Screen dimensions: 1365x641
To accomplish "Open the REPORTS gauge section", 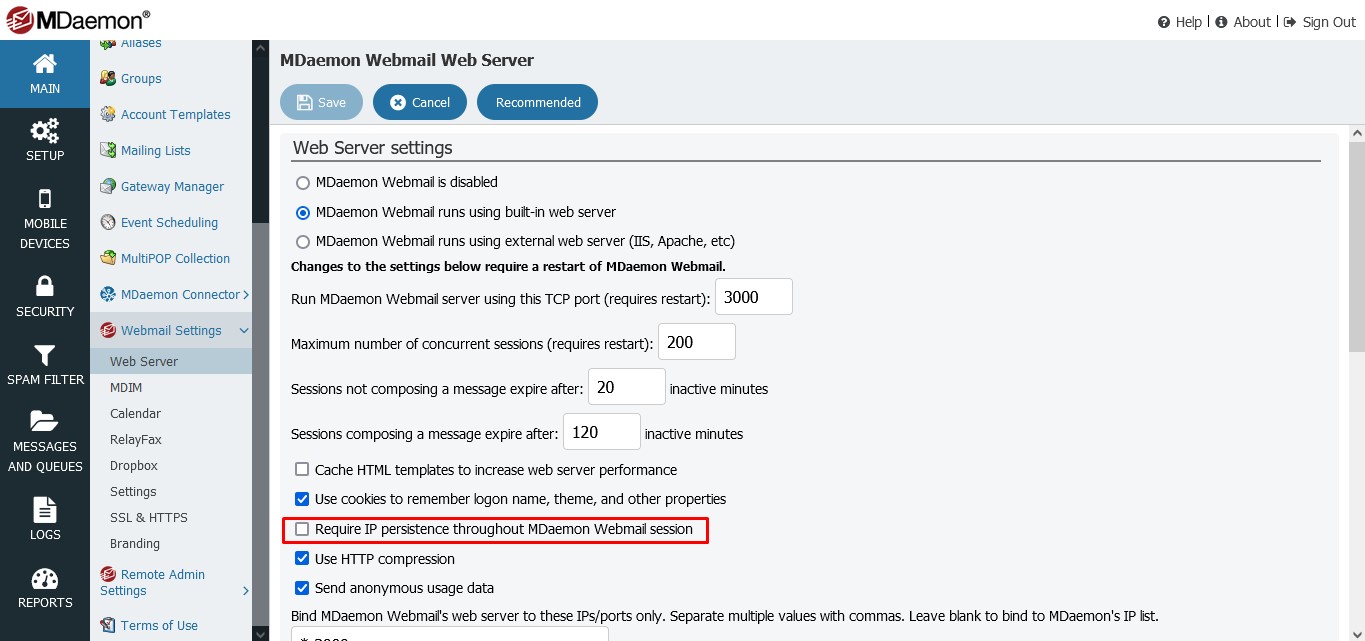I will tap(45, 588).
